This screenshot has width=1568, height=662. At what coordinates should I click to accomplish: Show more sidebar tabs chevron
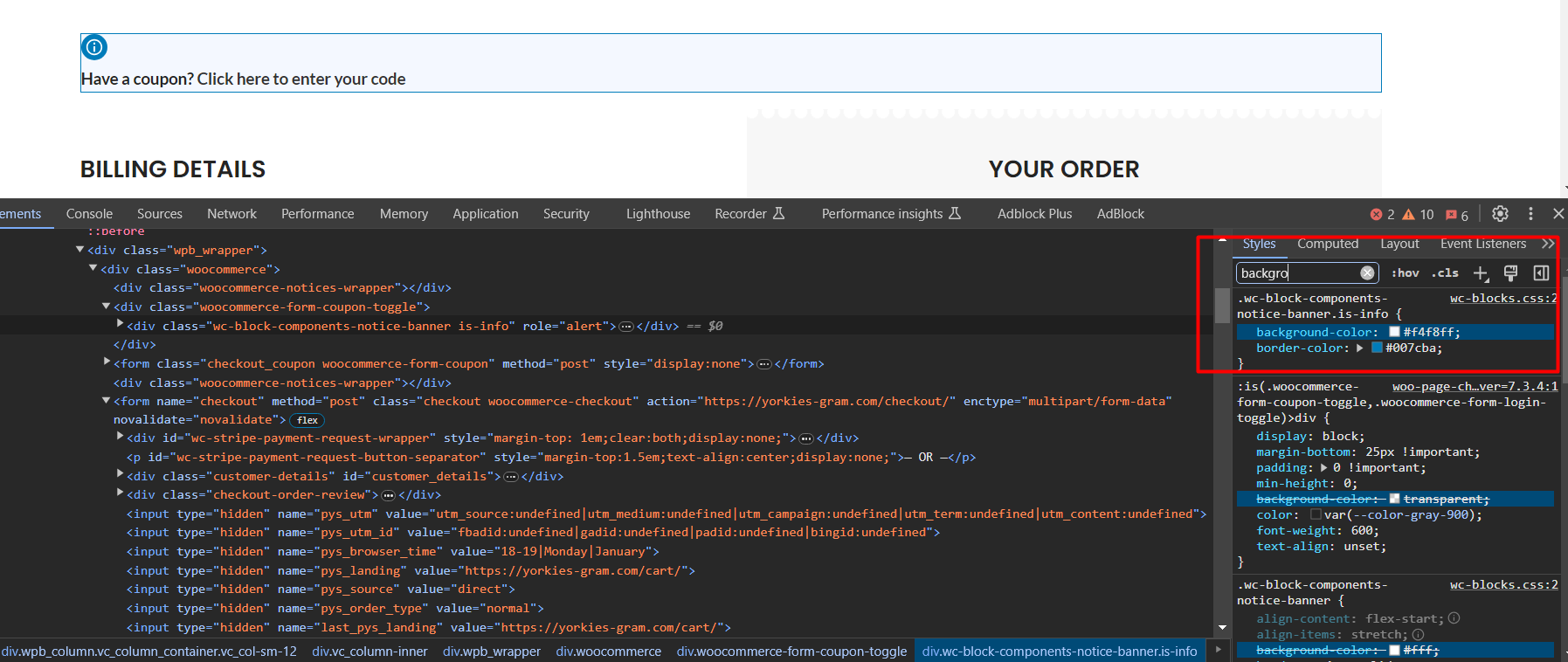(1548, 244)
